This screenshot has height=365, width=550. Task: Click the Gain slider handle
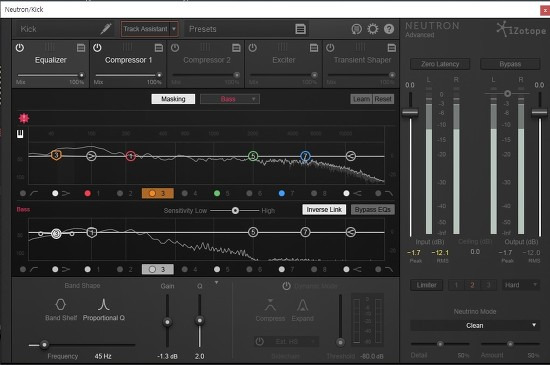click(167, 322)
